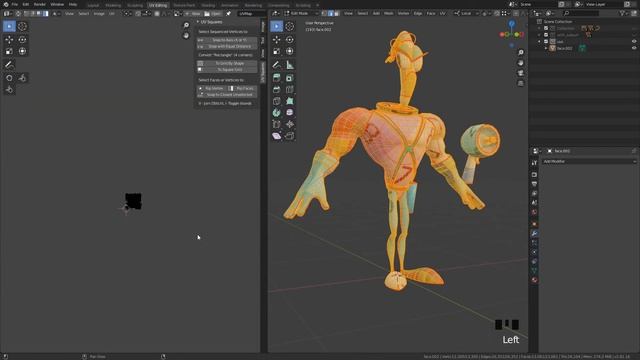The image size is (640, 360).
Task: Toggle pin image button in UV editor header
Action: coord(229,13)
